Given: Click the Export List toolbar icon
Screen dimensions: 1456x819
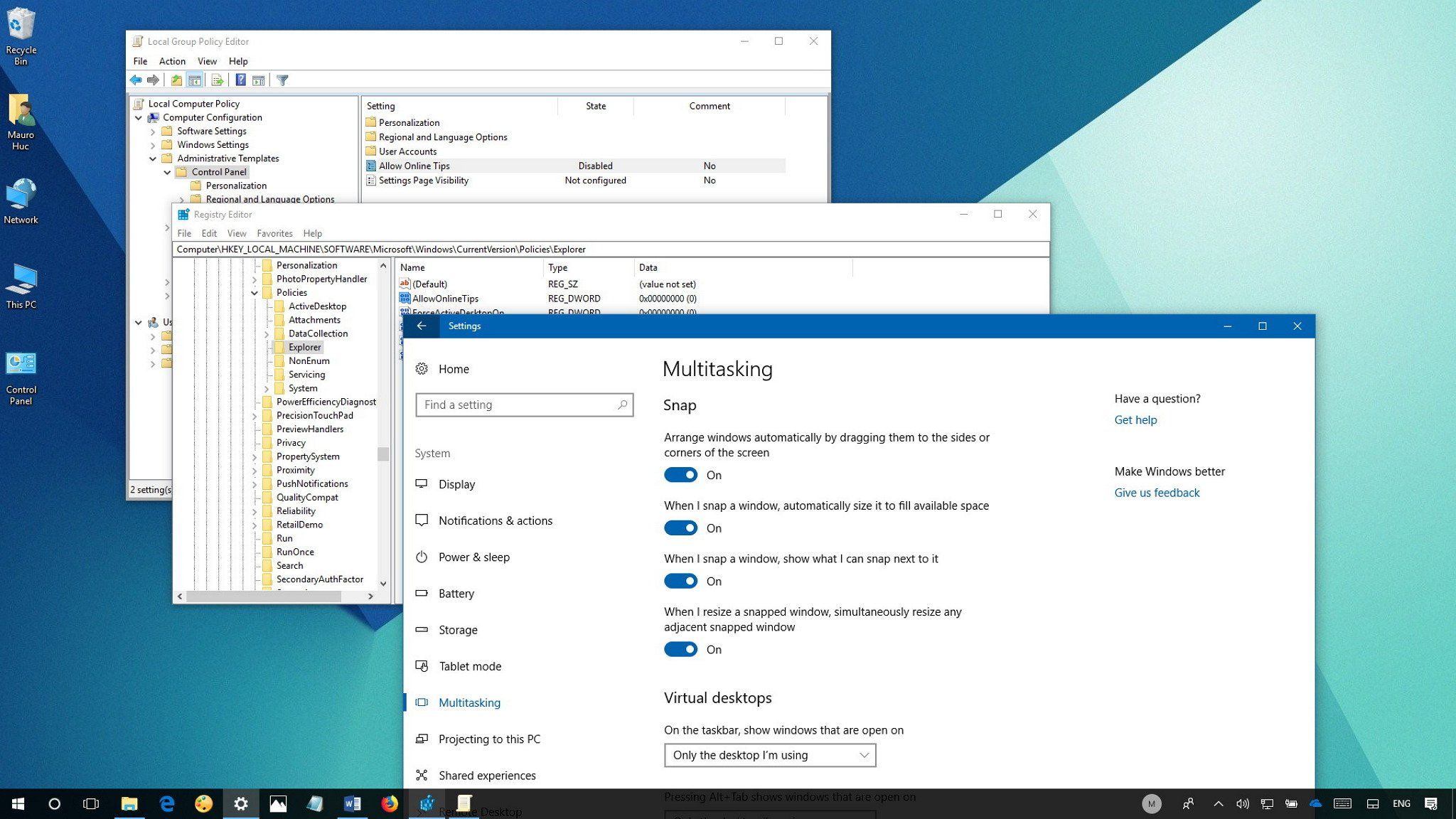Looking at the screenshot, I should tap(218, 80).
